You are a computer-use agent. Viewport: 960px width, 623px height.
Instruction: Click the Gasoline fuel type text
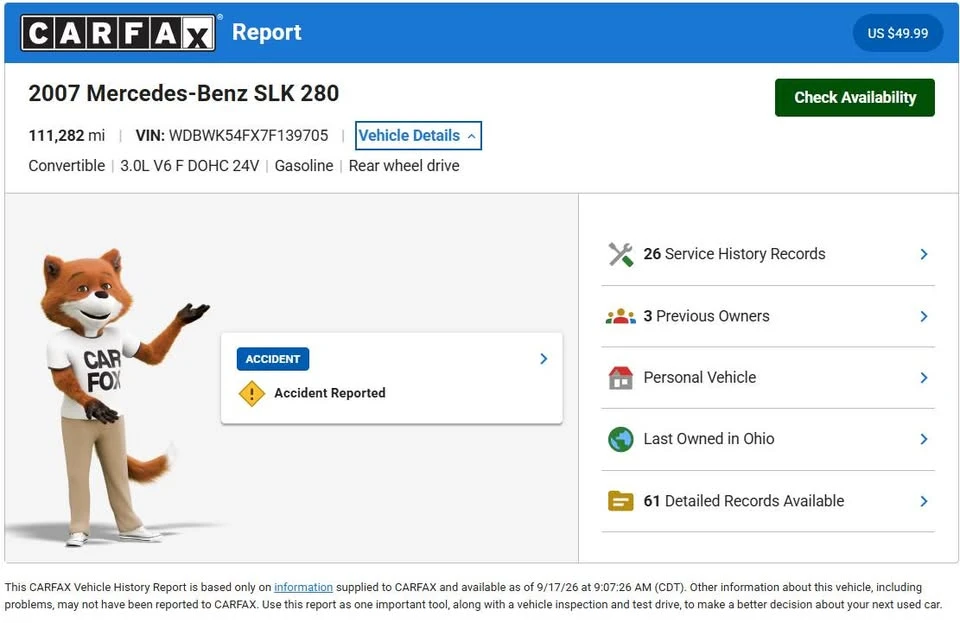click(x=304, y=166)
